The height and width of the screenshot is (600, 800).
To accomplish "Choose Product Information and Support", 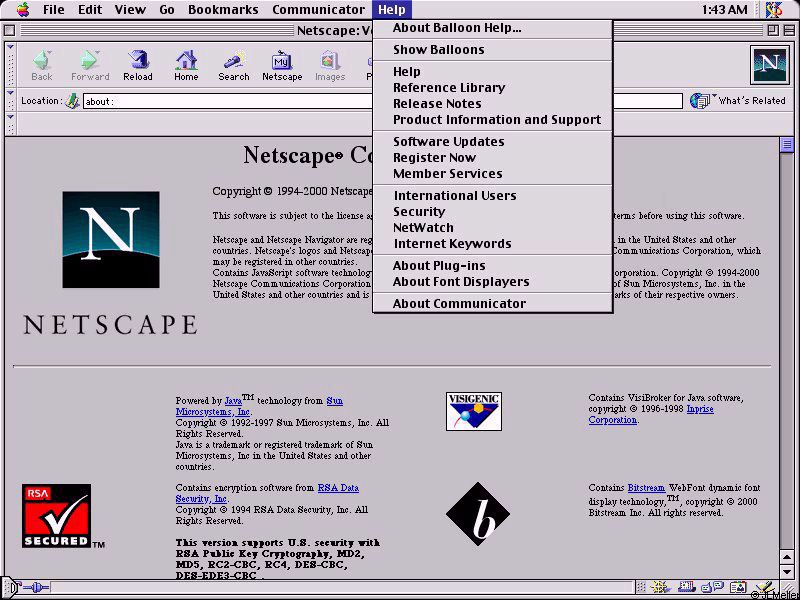I will pos(493,119).
